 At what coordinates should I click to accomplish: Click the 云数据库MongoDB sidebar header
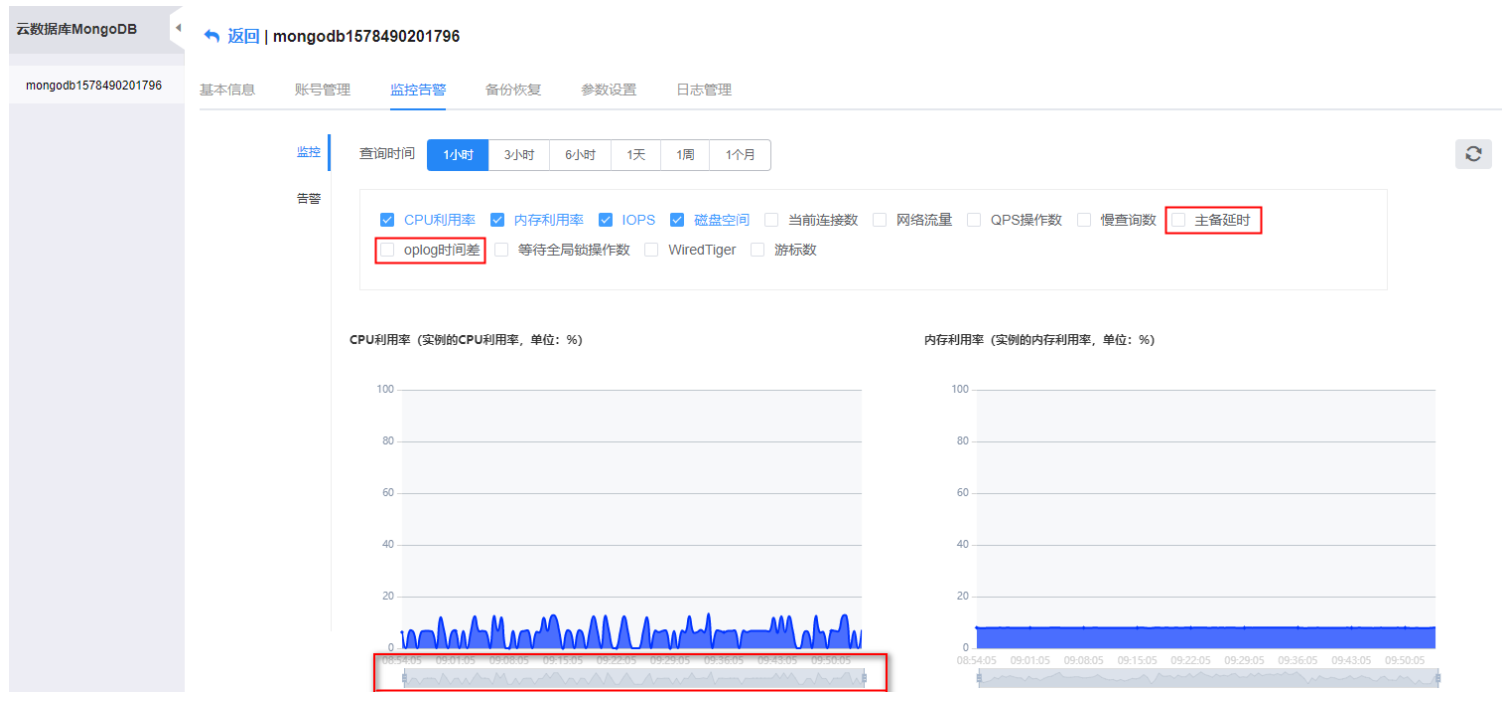pyautogui.click(x=76, y=28)
